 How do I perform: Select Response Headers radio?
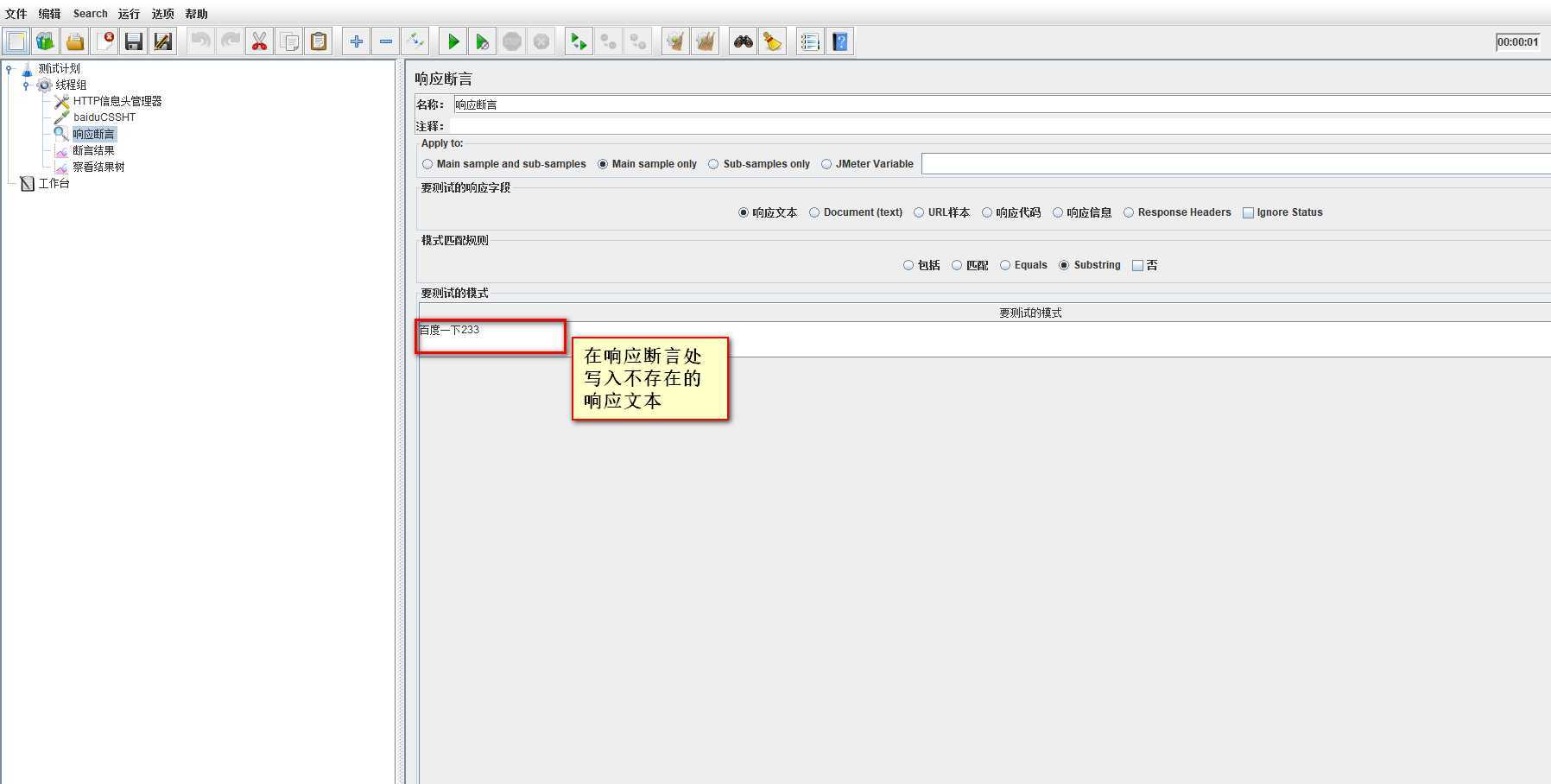click(x=1129, y=212)
